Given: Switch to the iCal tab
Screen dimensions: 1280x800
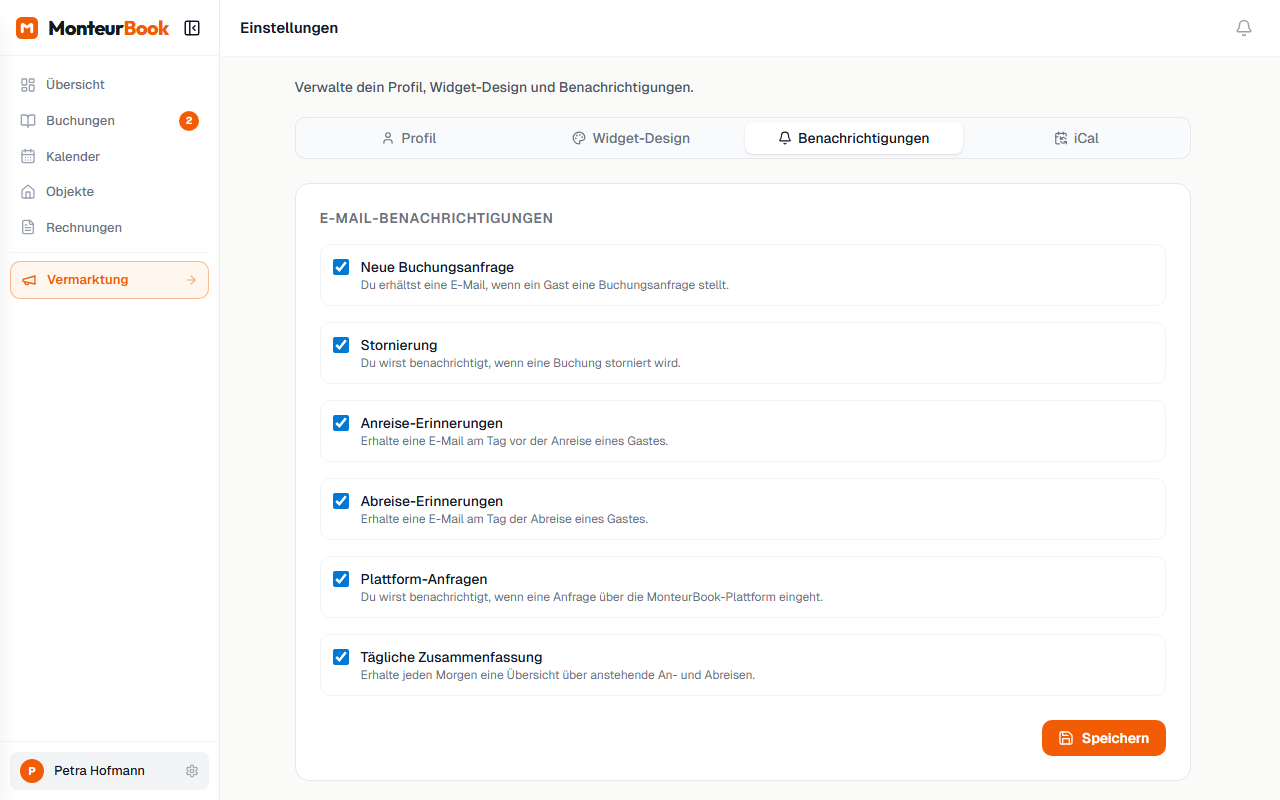Looking at the screenshot, I should [x=1076, y=138].
